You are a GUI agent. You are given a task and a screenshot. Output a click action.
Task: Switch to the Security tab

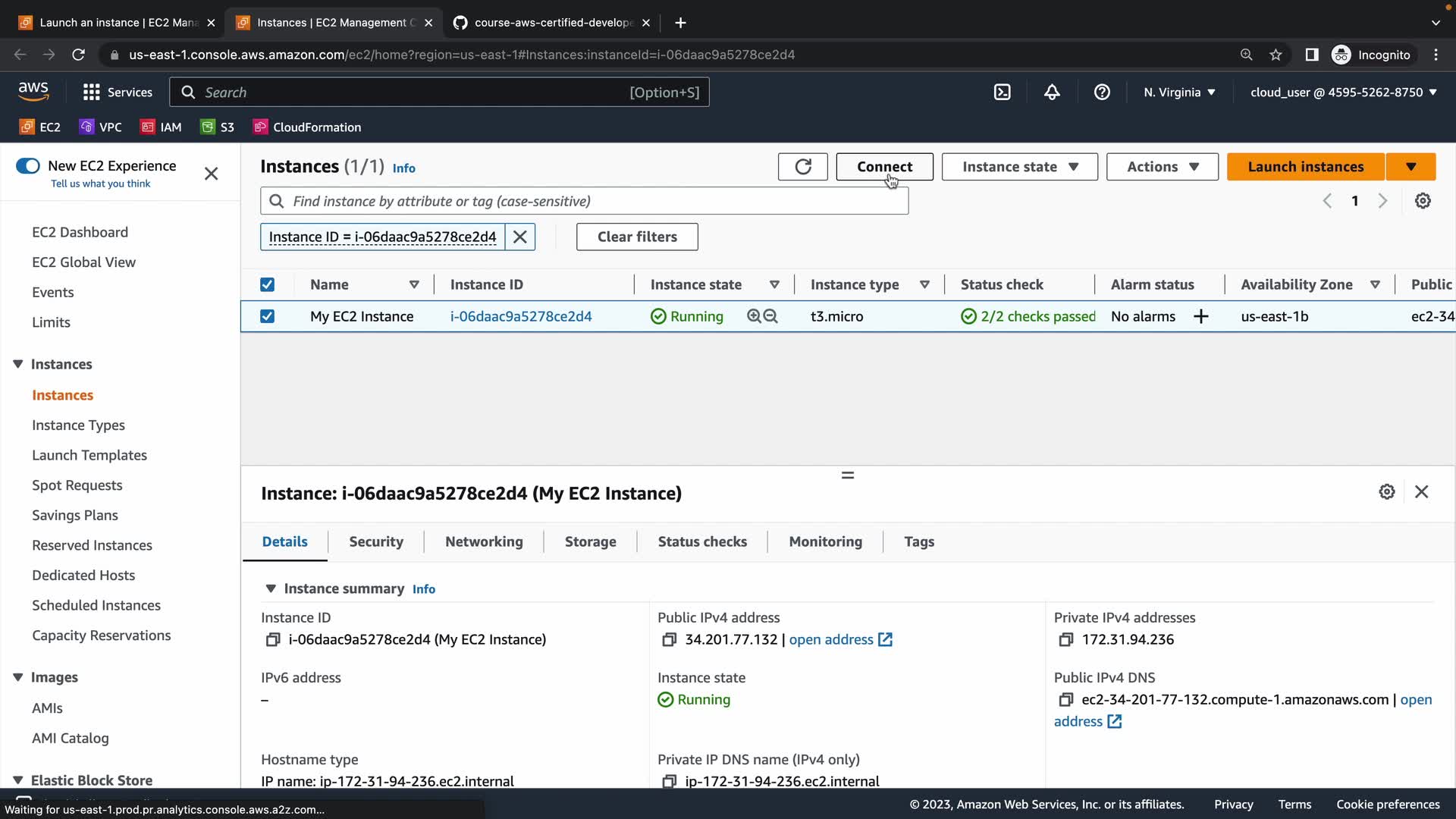click(x=375, y=541)
